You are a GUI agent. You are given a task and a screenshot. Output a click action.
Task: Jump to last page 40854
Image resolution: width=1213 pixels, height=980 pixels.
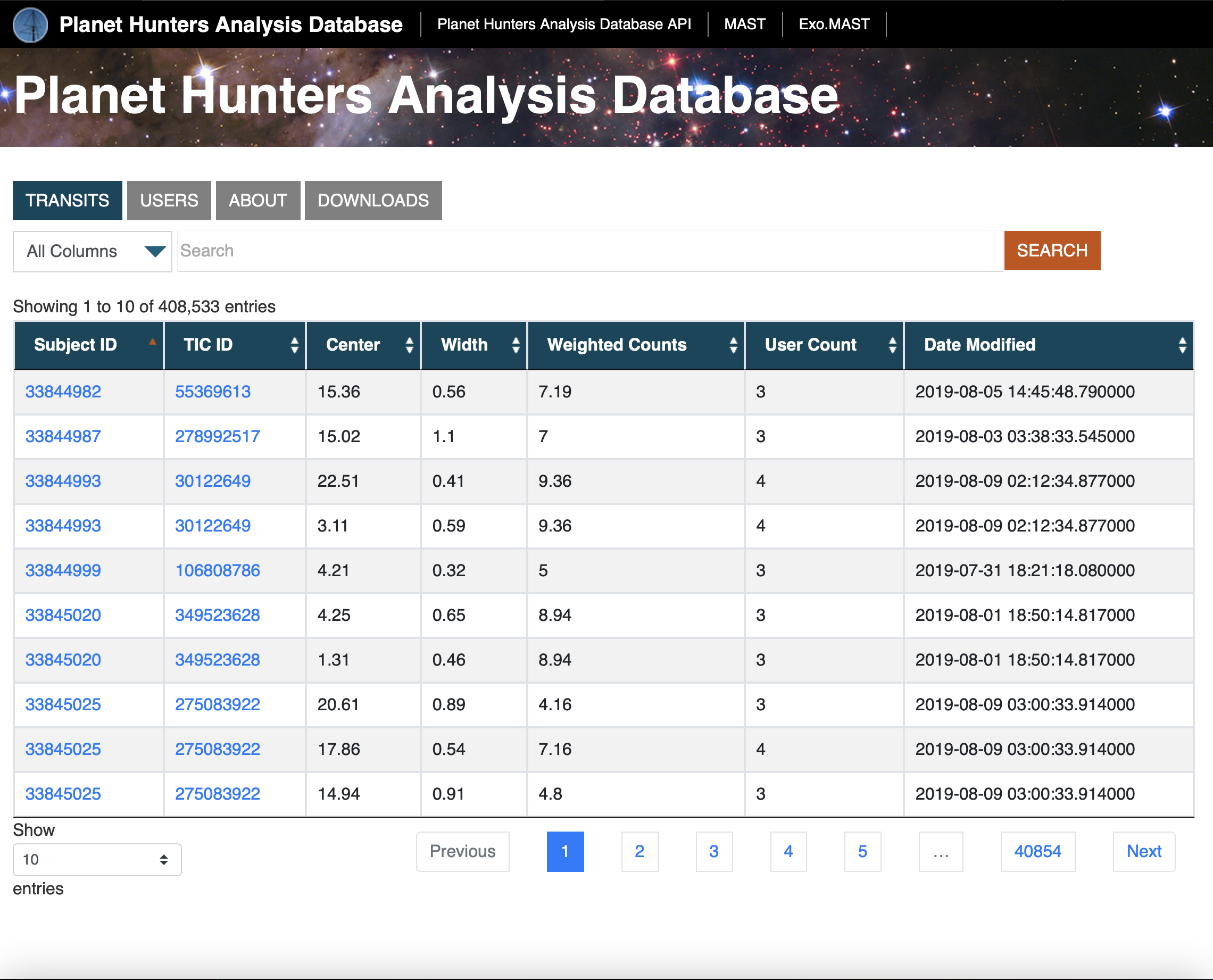coord(1037,851)
